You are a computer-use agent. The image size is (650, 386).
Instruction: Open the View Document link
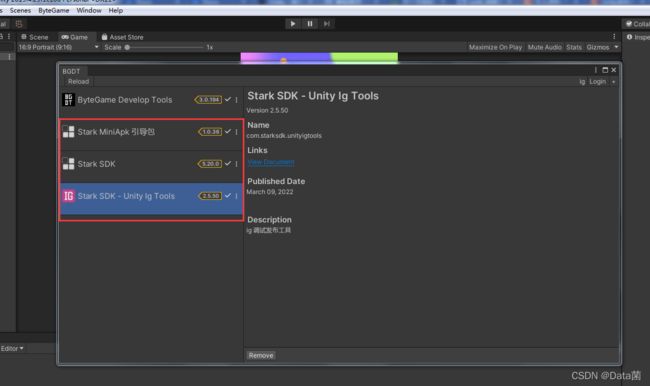(x=271, y=162)
